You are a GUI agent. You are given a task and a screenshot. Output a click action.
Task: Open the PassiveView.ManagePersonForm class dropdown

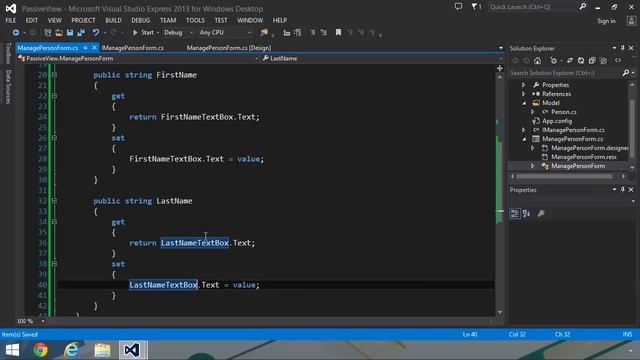138,58
